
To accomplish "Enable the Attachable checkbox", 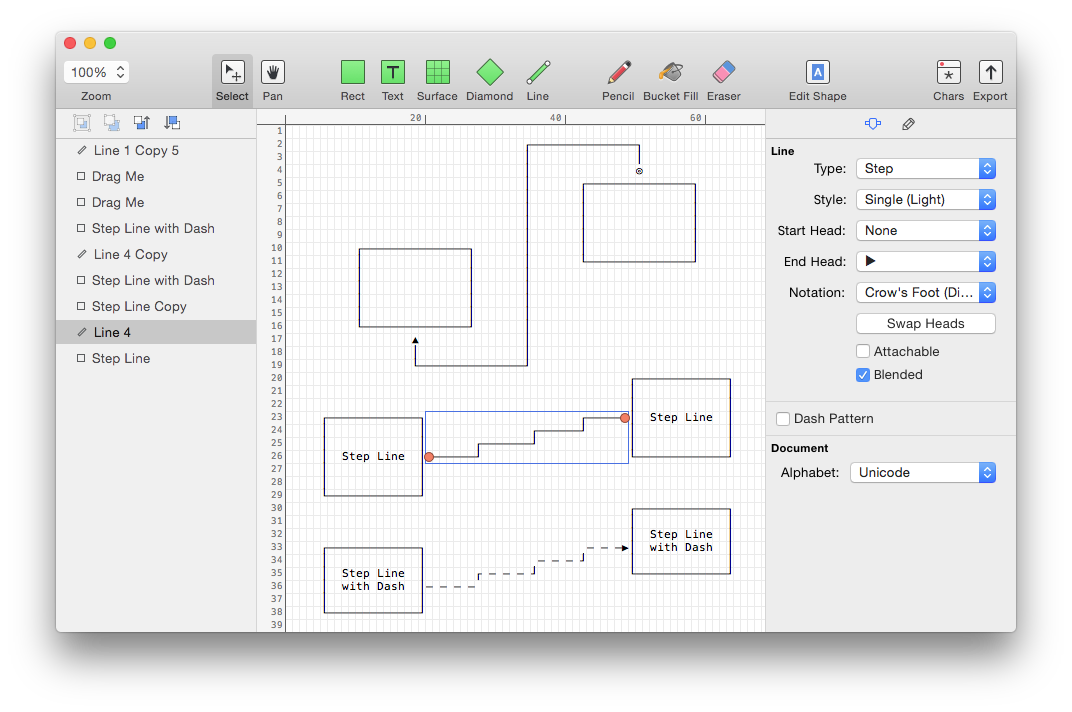I will [x=863, y=352].
